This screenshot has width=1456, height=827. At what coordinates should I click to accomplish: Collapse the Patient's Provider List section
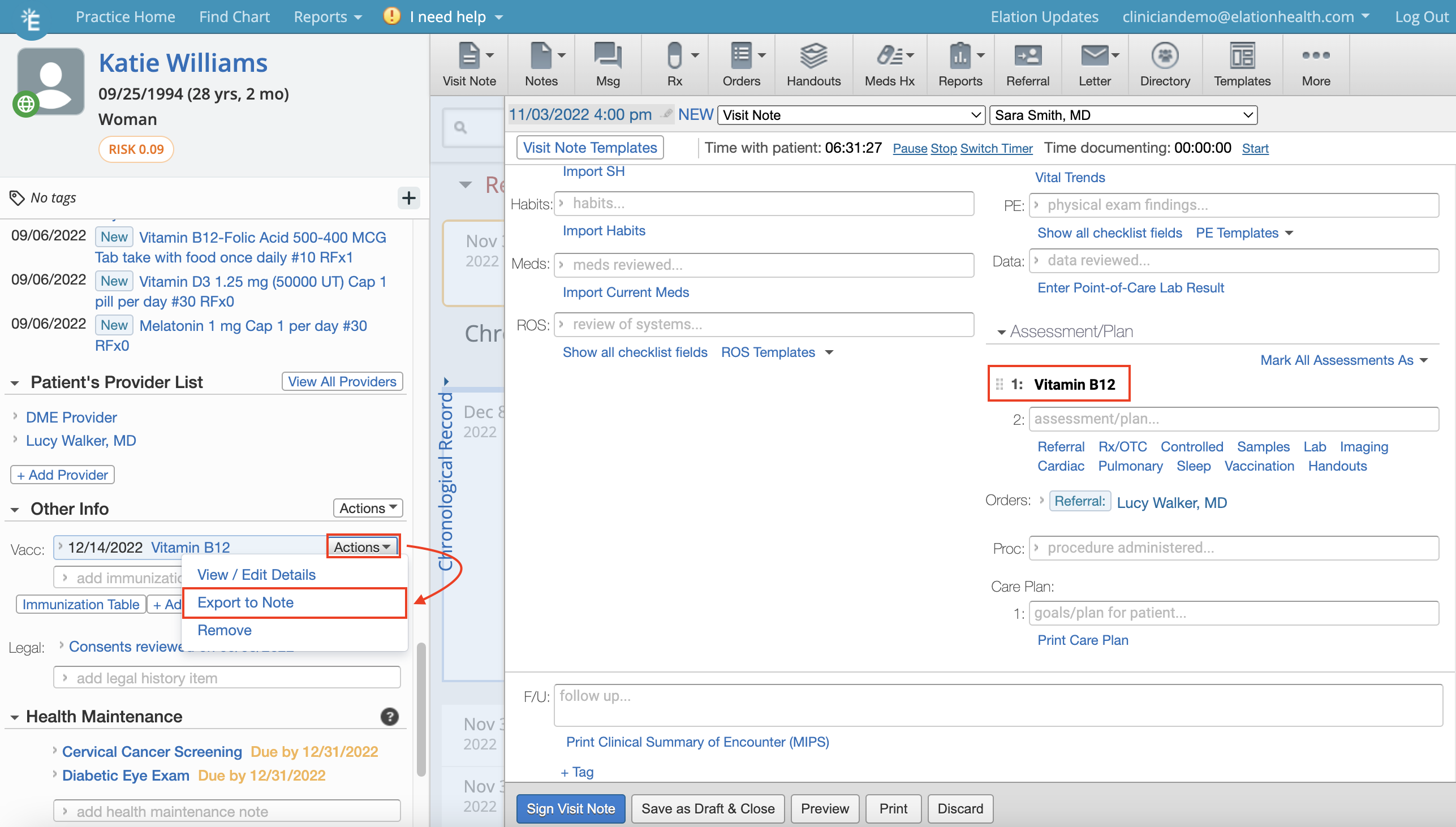(15, 384)
